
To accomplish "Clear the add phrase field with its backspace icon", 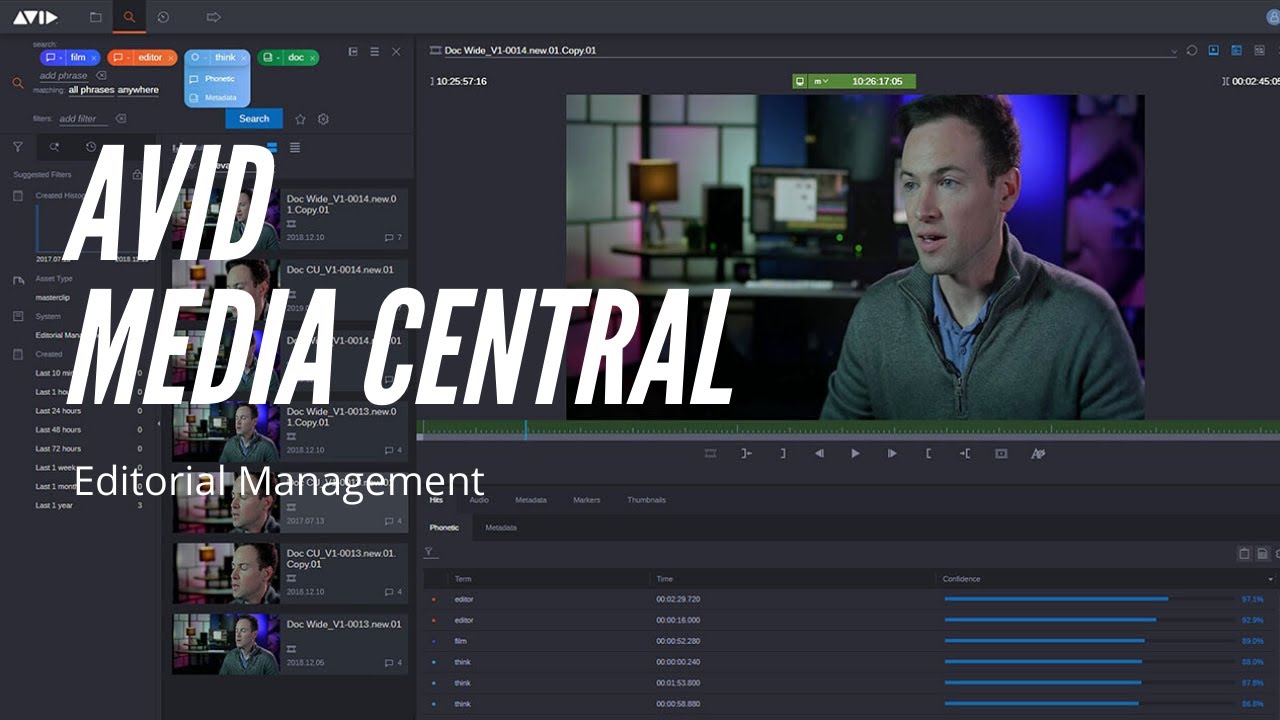I will pos(102,75).
